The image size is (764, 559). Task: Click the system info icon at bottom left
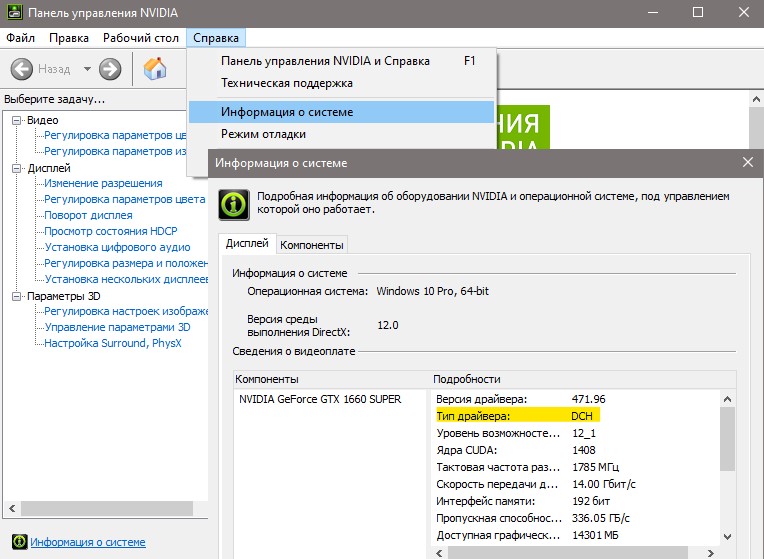19,541
